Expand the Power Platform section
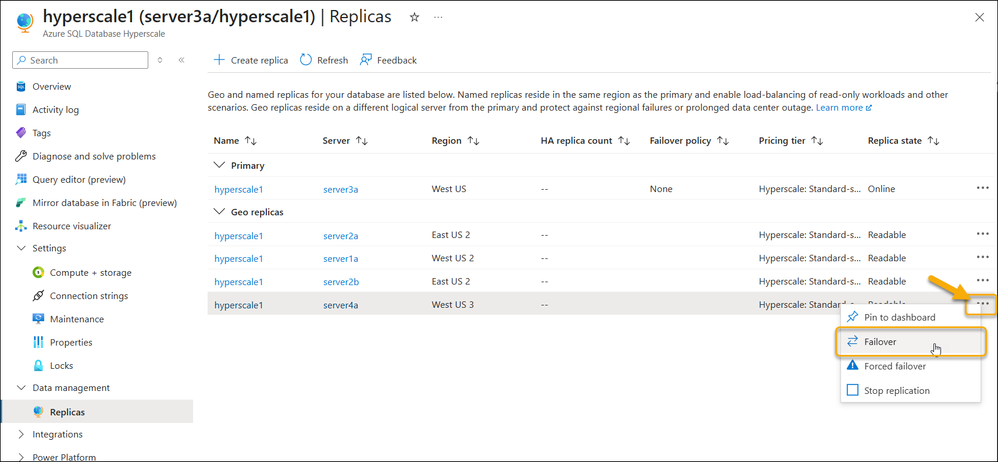Viewport: 998px width, 462px height. click(x=20, y=457)
